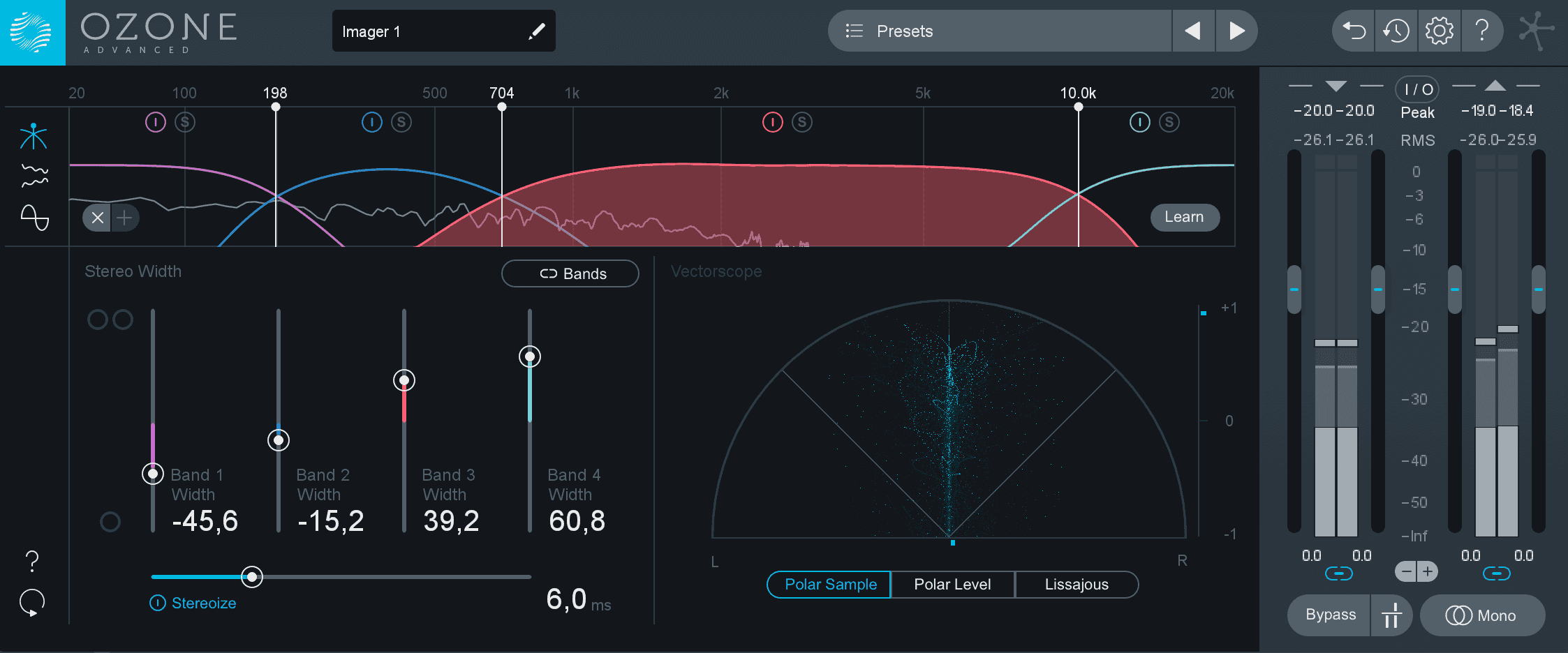Toggle the Stereoize power button
This screenshot has height=653, width=1568.
pyautogui.click(x=158, y=603)
